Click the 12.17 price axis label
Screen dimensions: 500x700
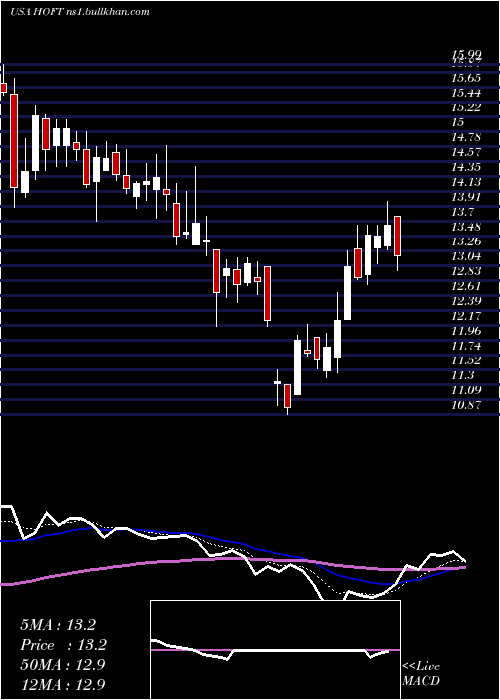[466, 316]
